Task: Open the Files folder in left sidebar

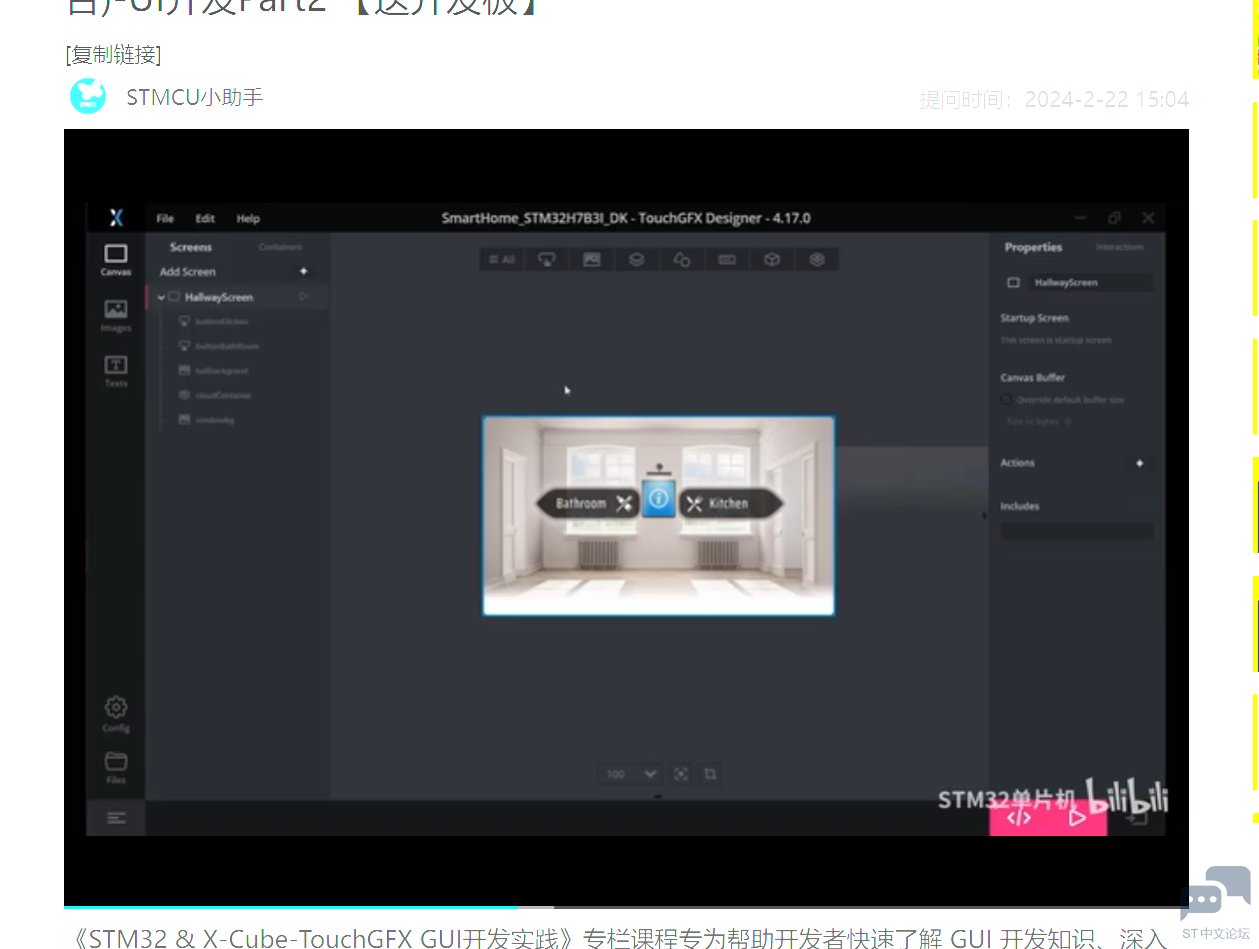Action: 116,767
